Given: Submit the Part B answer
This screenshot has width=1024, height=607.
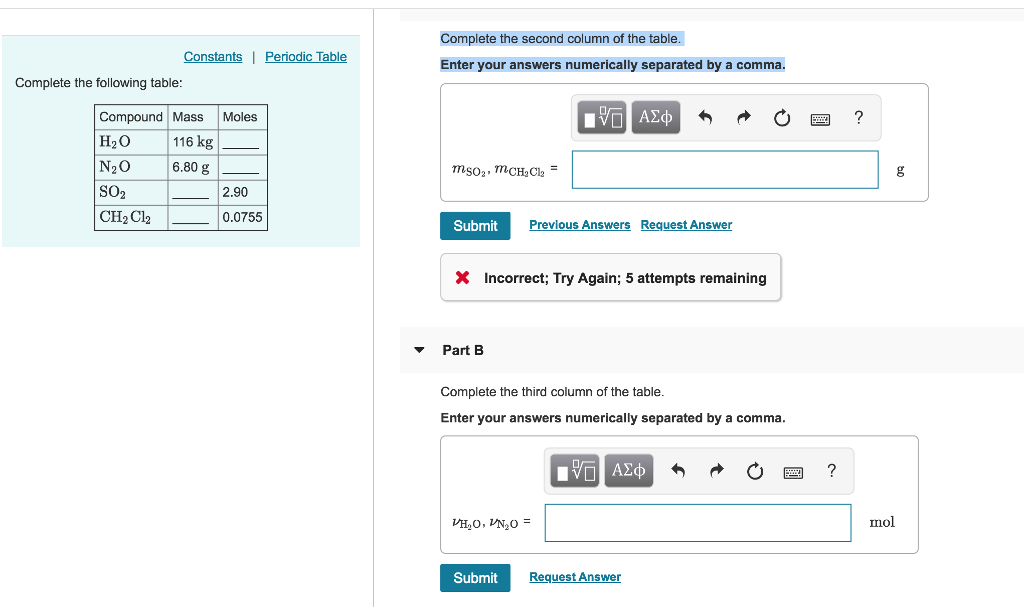Looking at the screenshot, I should coord(475,577).
